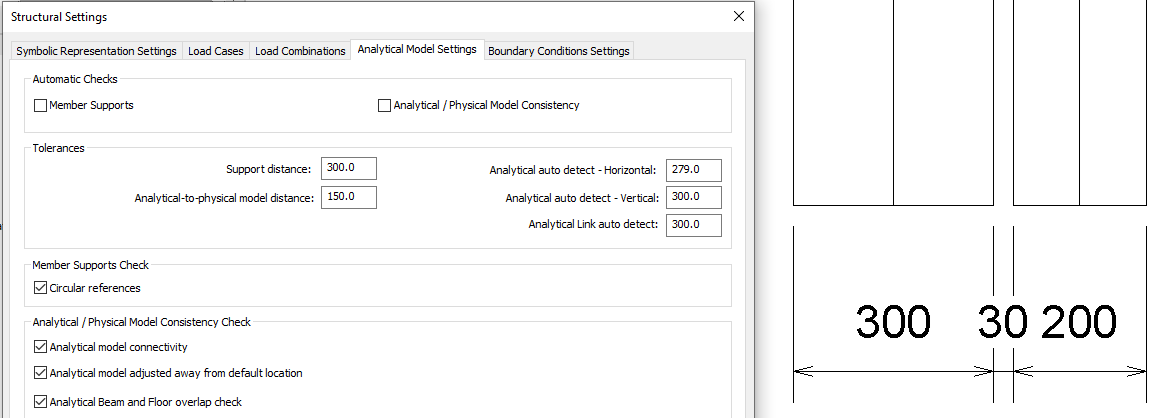
Task: Click the Analytical Link auto detect label
Action: 593,224
